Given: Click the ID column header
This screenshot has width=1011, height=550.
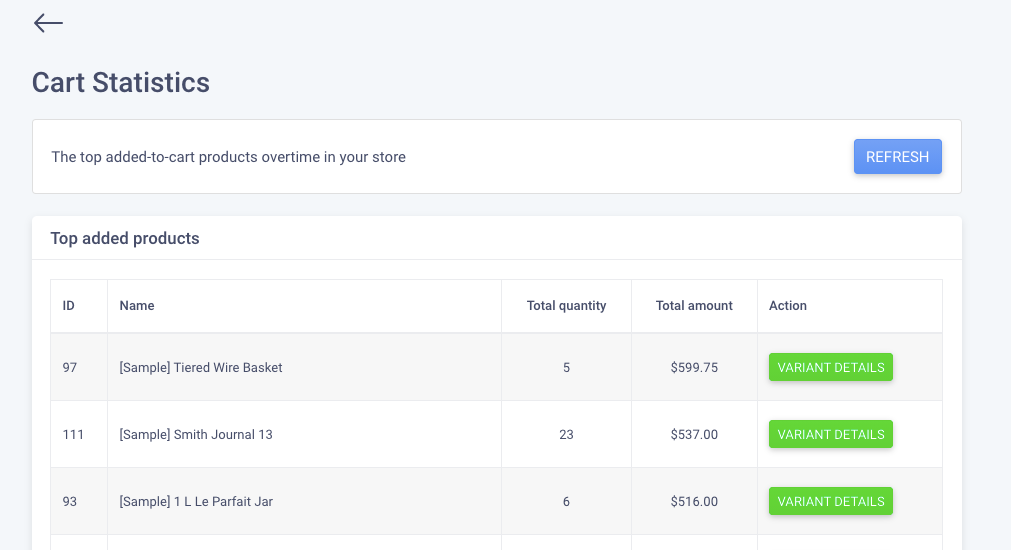Looking at the screenshot, I should point(69,306).
